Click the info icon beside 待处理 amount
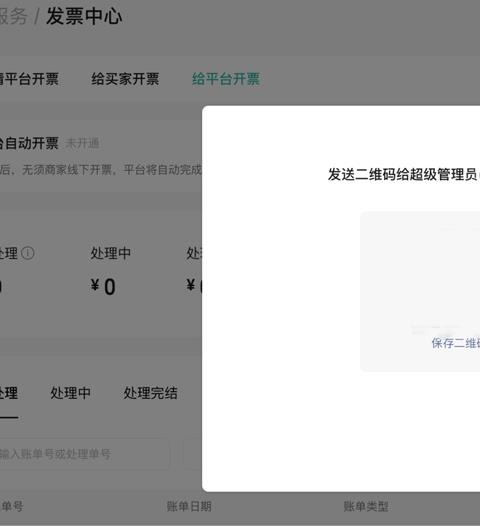This screenshot has width=480, height=526. [x=28, y=253]
